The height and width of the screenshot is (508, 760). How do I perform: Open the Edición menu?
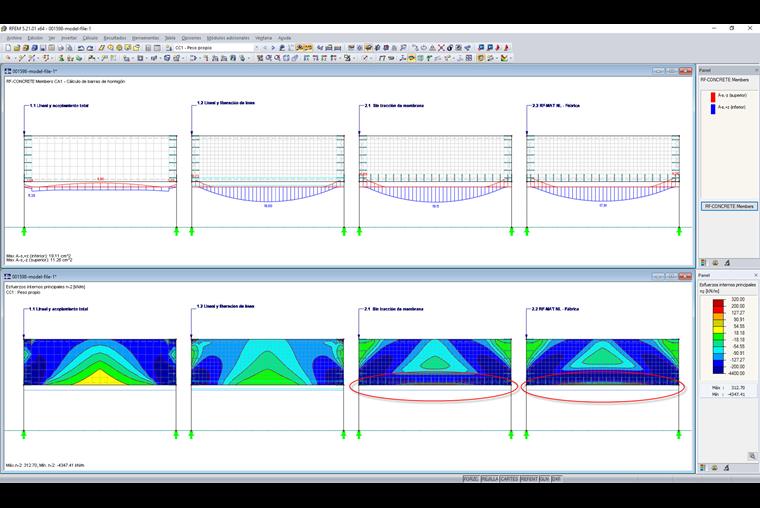click(x=35, y=38)
